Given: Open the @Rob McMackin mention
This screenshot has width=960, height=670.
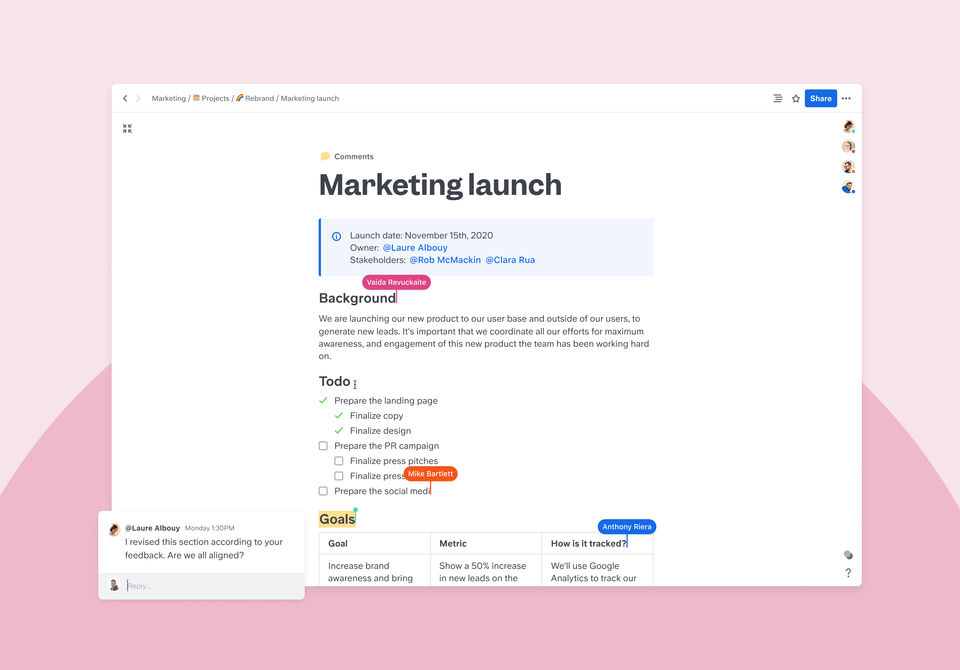Looking at the screenshot, I should [445, 260].
